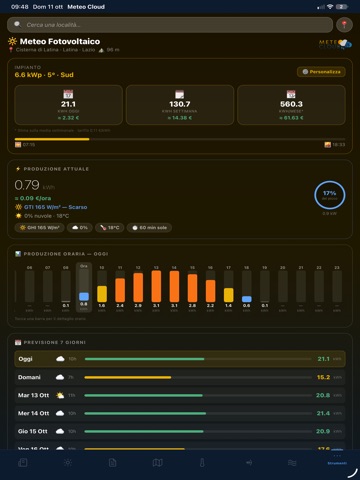Tap the sunset icon at 18:33

tap(328, 145)
